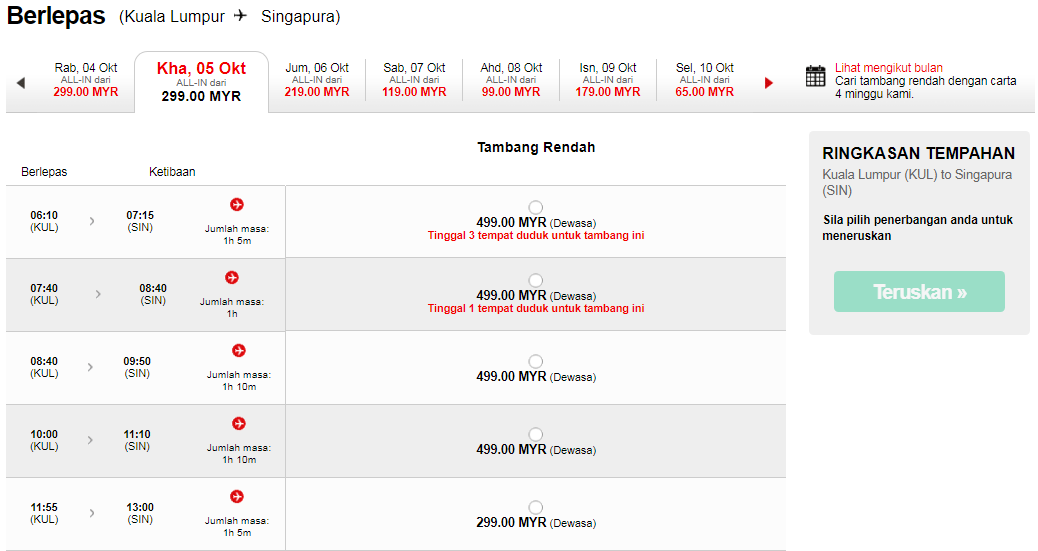Image resolution: width=1038 pixels, height=551 pixels.
Task: Open the Lihat mengikut bulan link
Action: pos(888,68)
